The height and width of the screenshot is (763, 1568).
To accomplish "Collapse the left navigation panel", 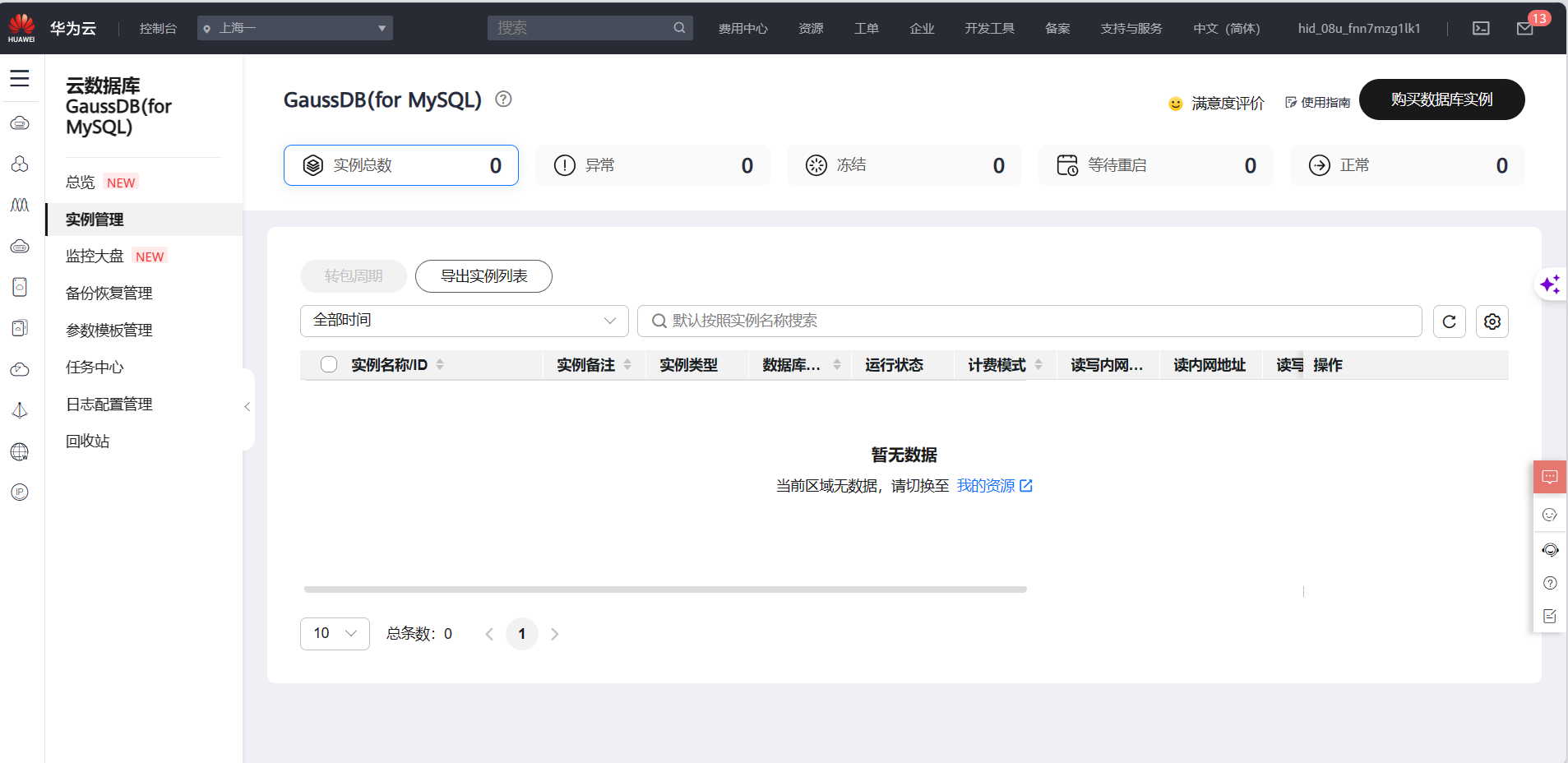I will pos(247,407).
